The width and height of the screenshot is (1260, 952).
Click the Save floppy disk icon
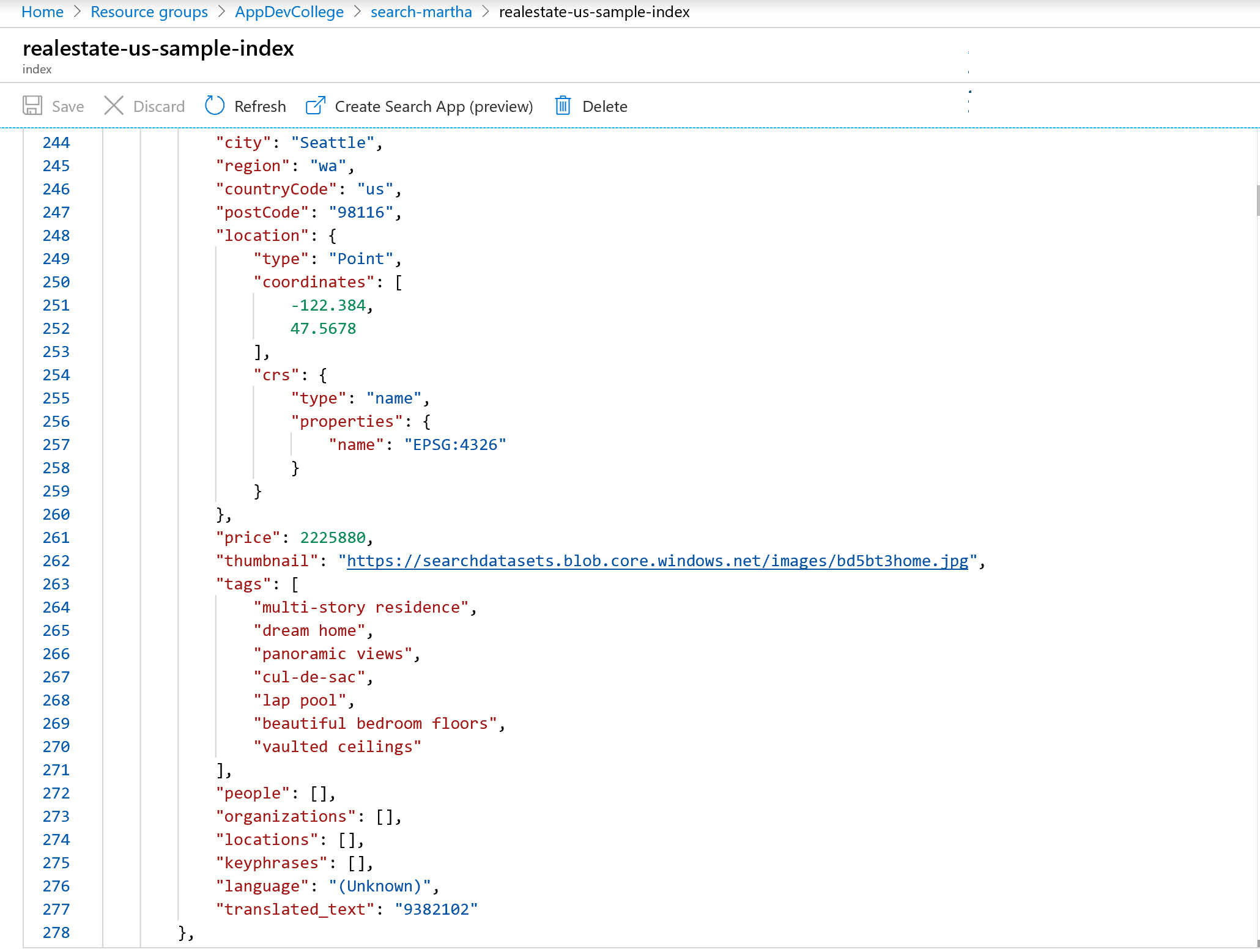pos(32,106)
